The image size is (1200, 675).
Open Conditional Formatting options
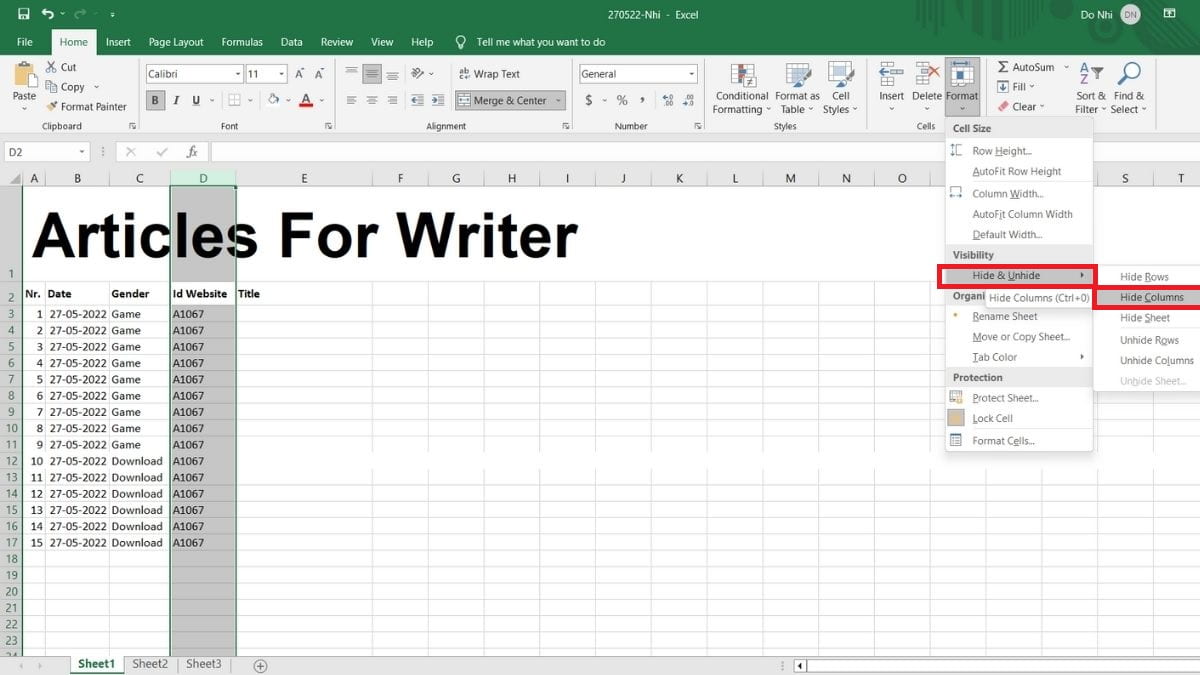tap(741, 88)
